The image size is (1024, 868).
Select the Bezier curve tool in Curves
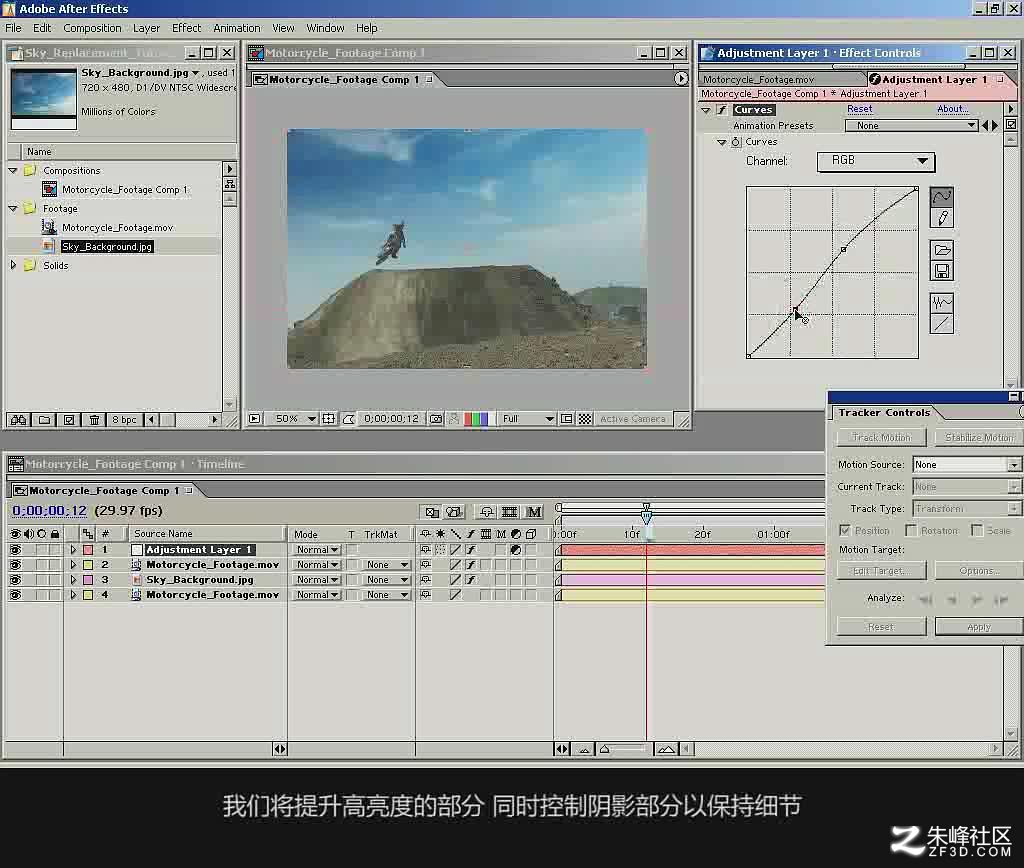(941, 197)
